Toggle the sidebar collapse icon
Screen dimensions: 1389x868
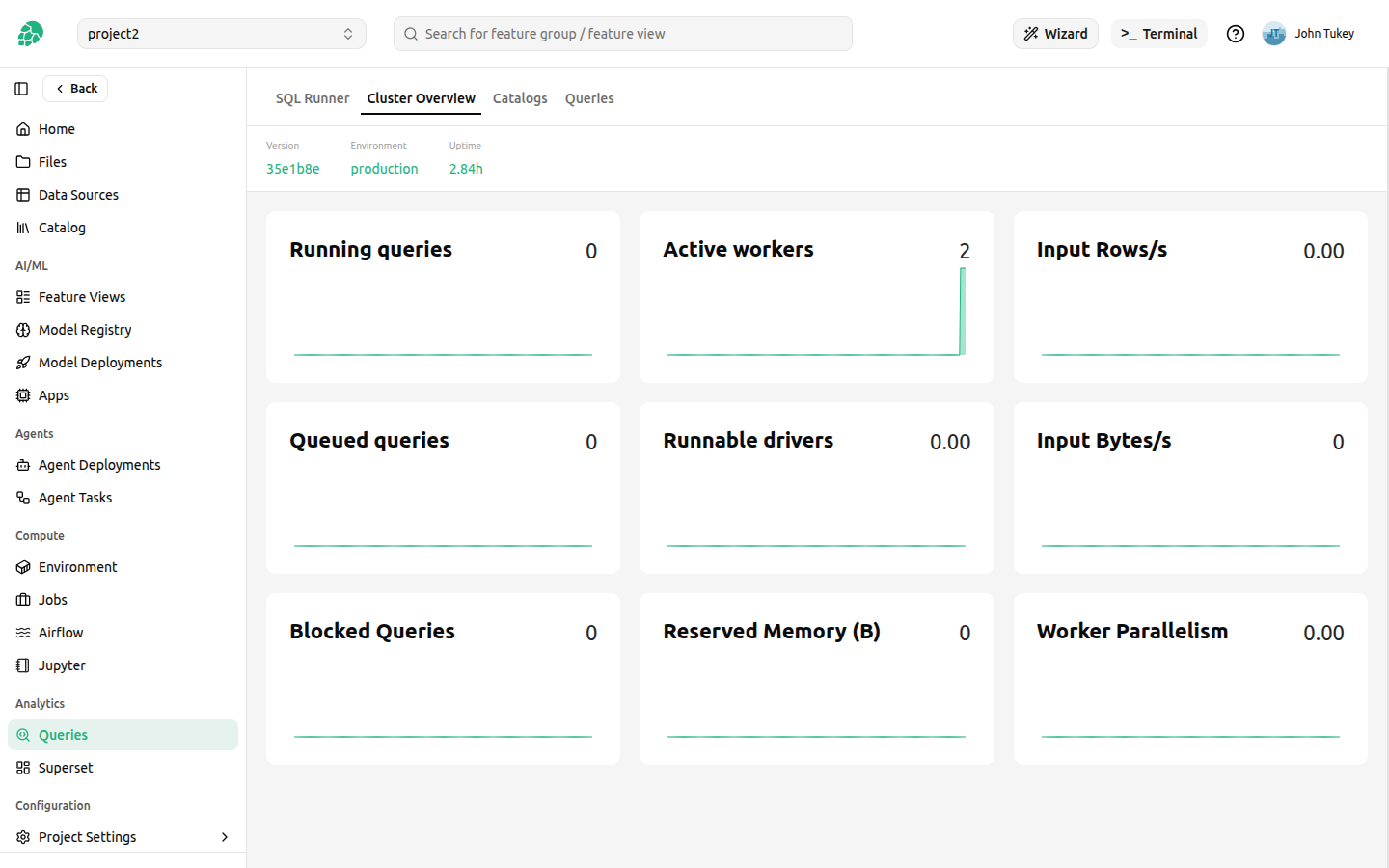(x=21, y=89)
